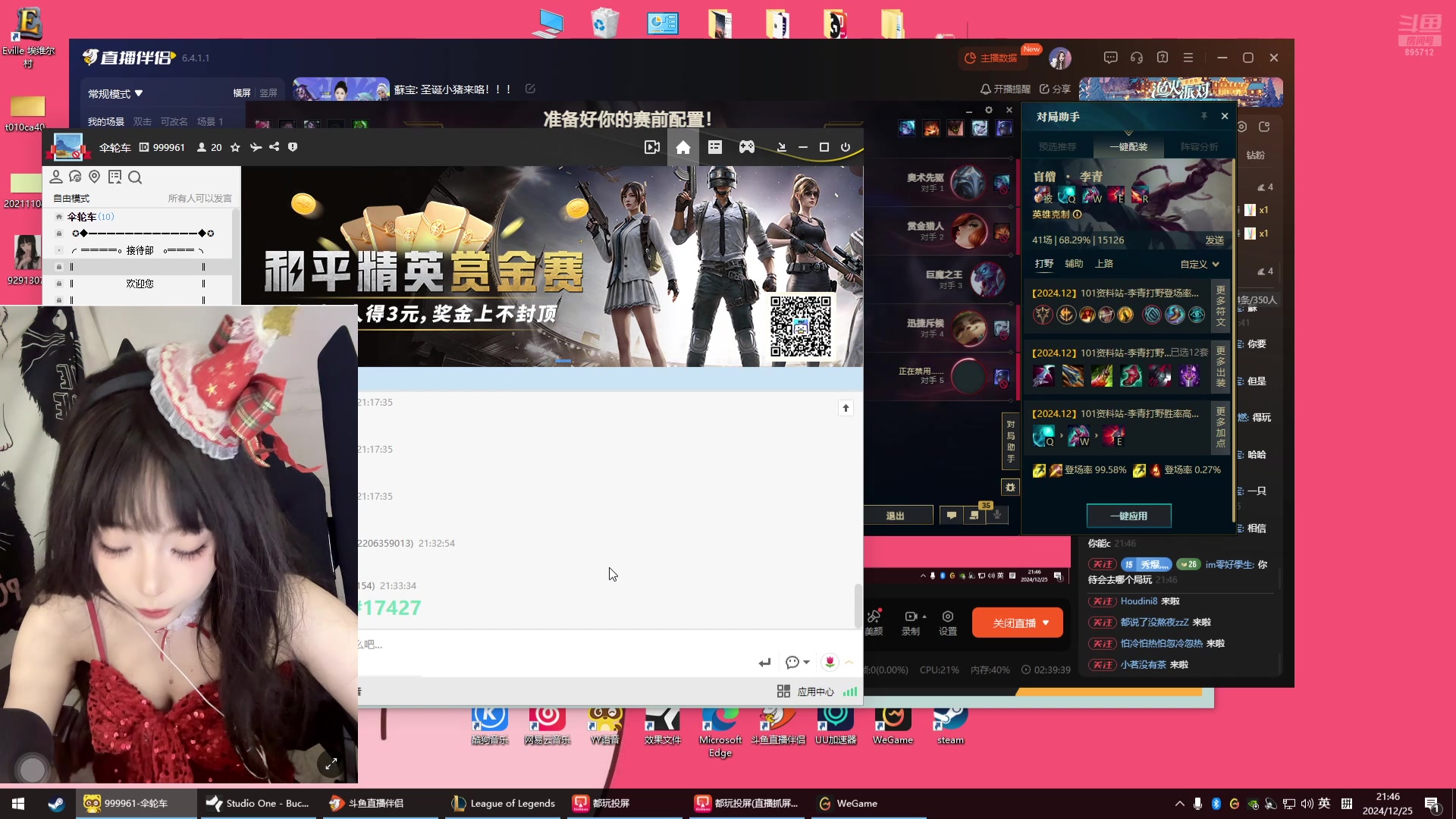
Task: Favorite the channel with the star icon
Action: coord(235,147)
